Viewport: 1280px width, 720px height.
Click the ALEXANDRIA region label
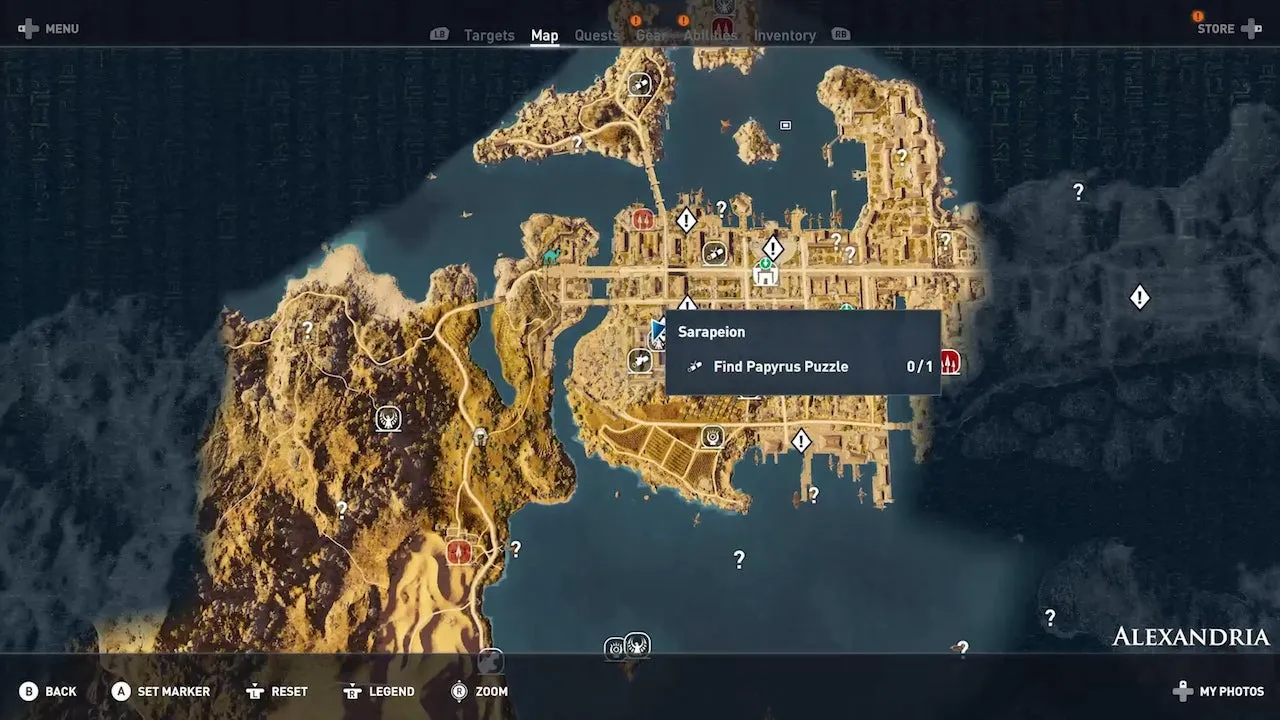1191,637
